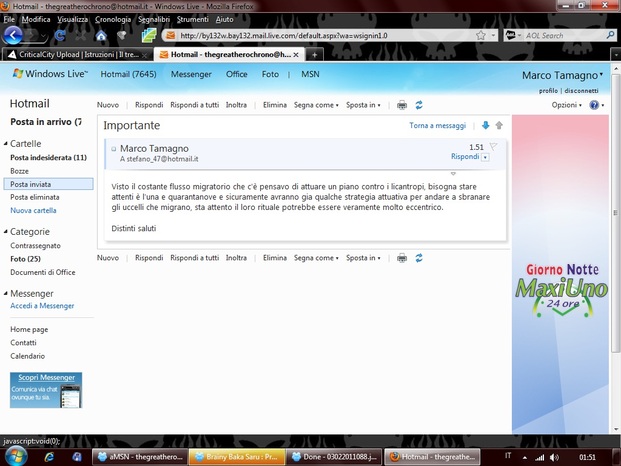
Task: Open the File menu
Action: [x=9, y=19]
